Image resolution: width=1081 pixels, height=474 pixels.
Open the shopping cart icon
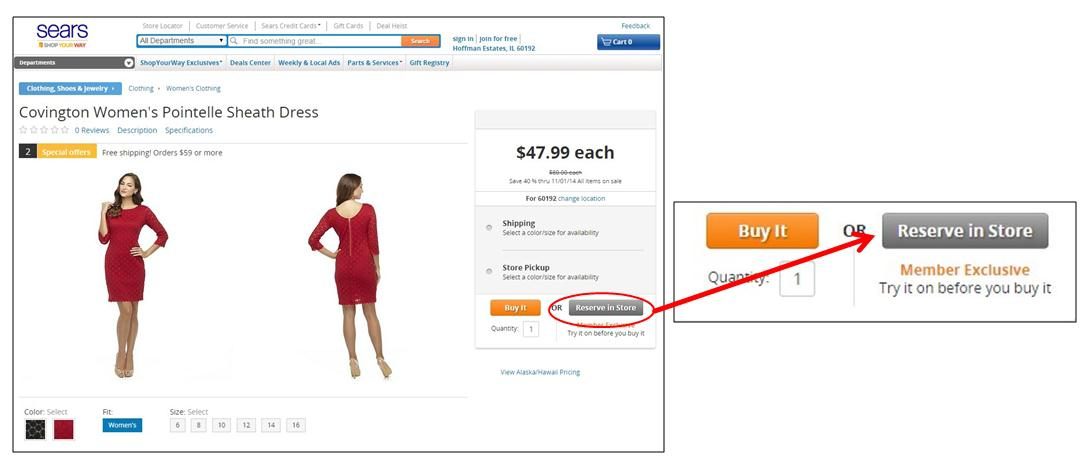(606, 42)
